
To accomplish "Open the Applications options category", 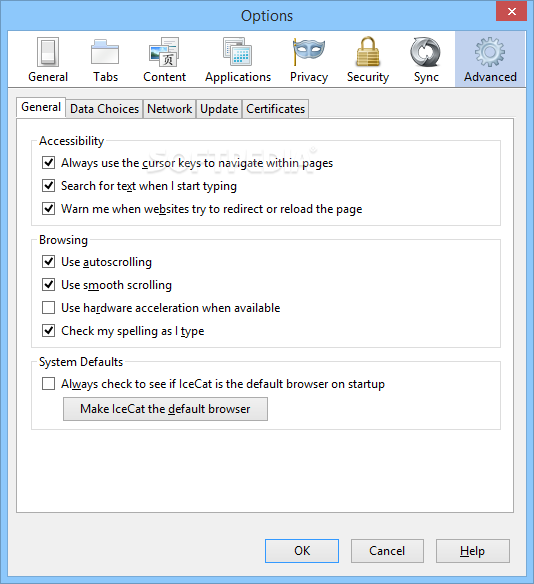I will click(x=238, y=60).
